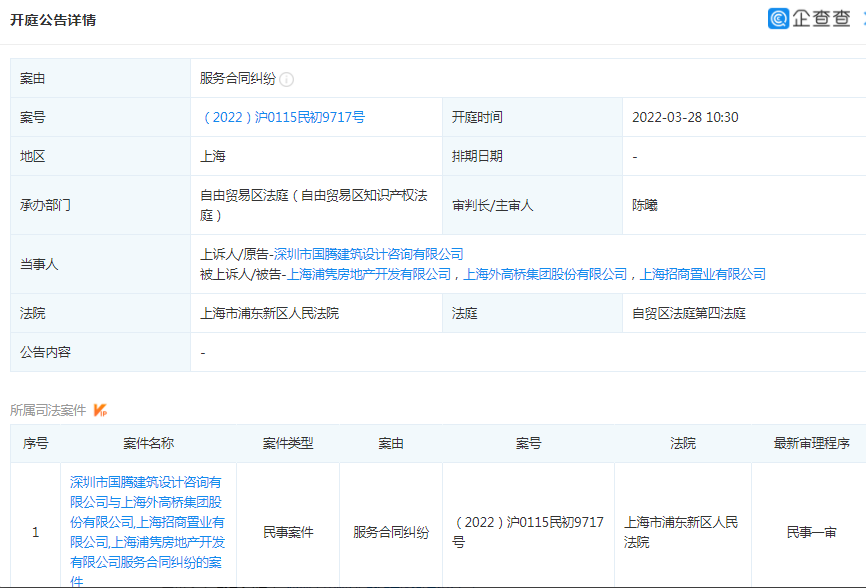Select the 案由 value 服务合同纠纷 at top
Screen dimensions: 866x588
click(x=237, y=78)
